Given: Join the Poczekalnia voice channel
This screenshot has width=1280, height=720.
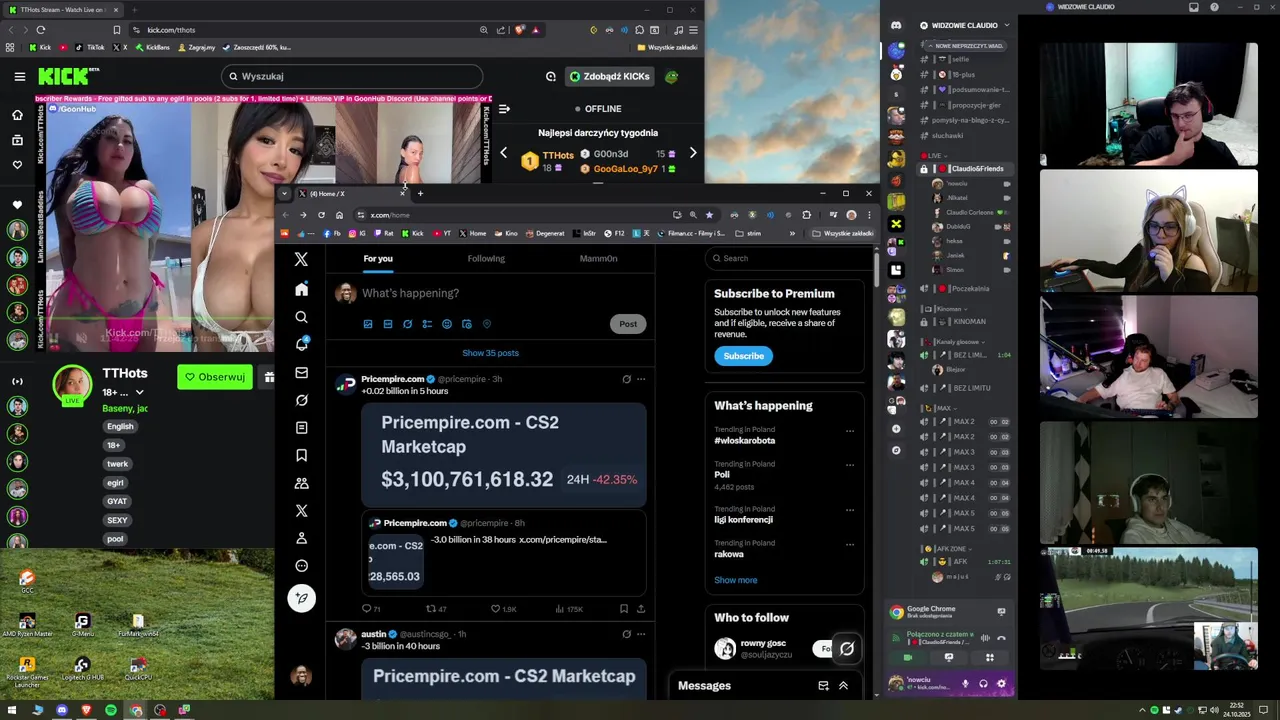Looking at the screenshot, I should tap(969, 288).
